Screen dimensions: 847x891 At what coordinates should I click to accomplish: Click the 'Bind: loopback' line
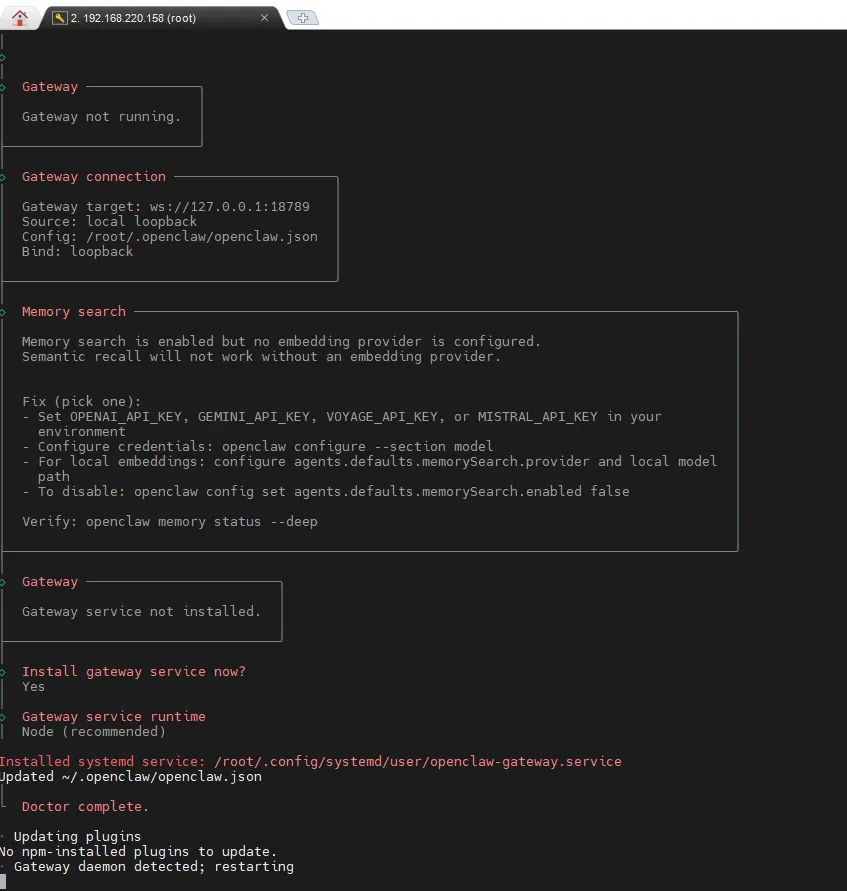click(77, 251)
